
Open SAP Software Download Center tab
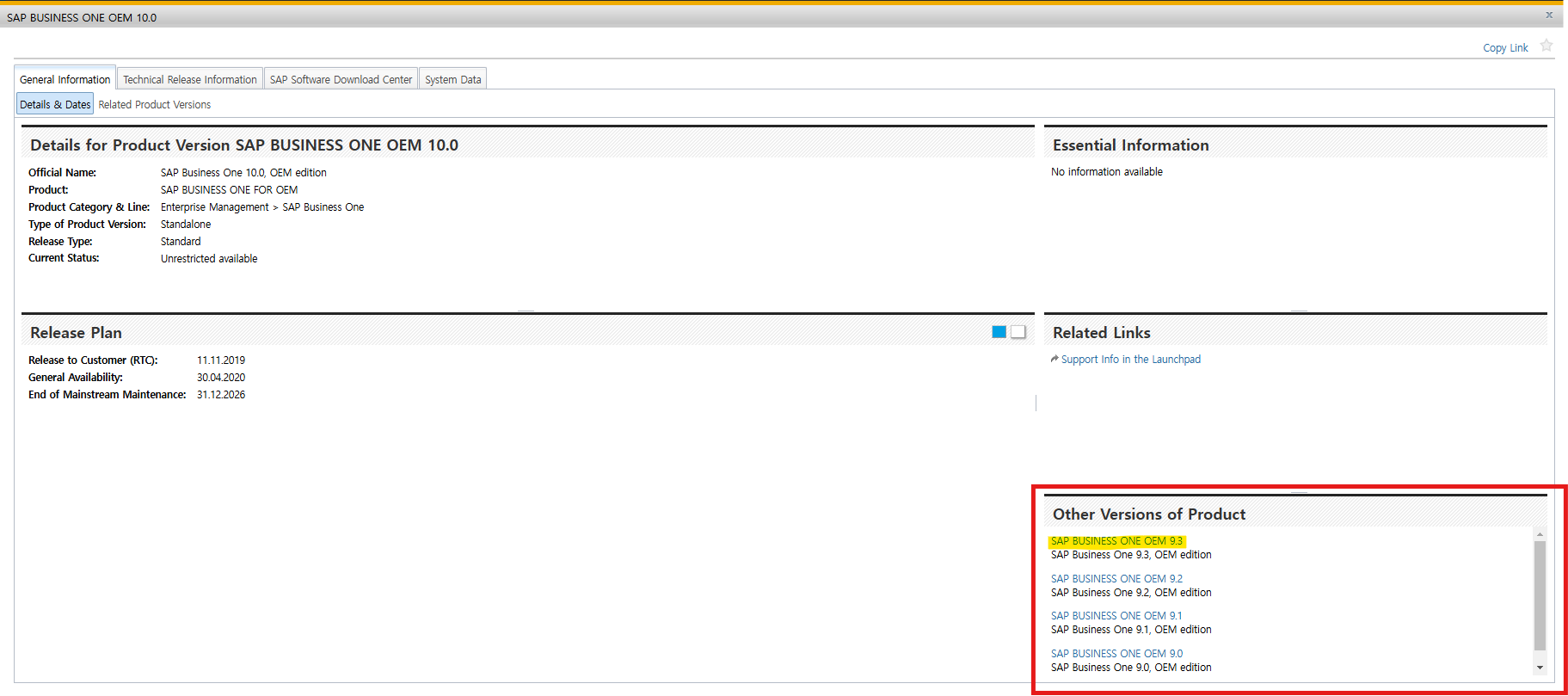(341, 79)
